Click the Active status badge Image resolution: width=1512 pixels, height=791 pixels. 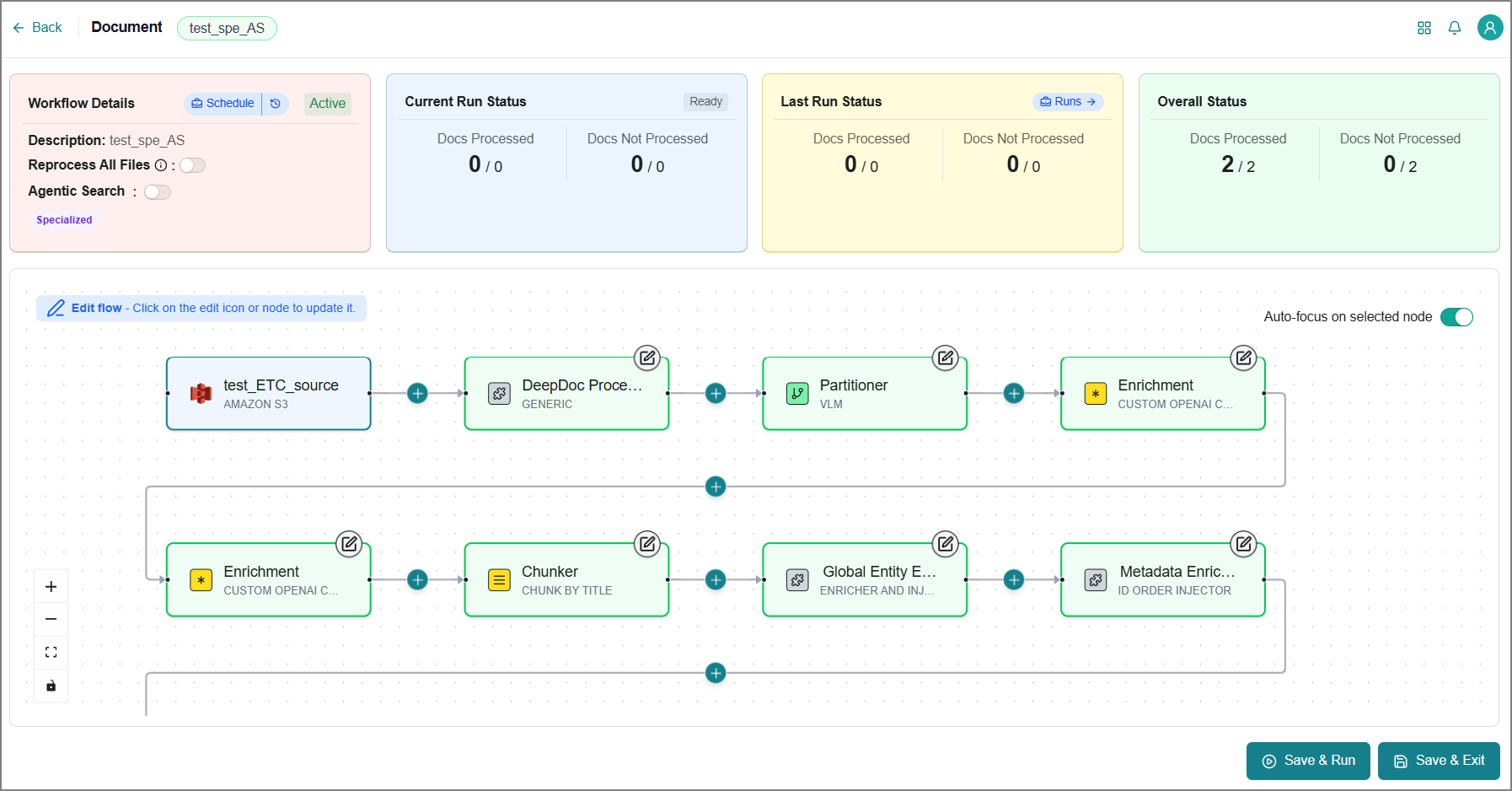pyautogui.click(x=328, y=104)
